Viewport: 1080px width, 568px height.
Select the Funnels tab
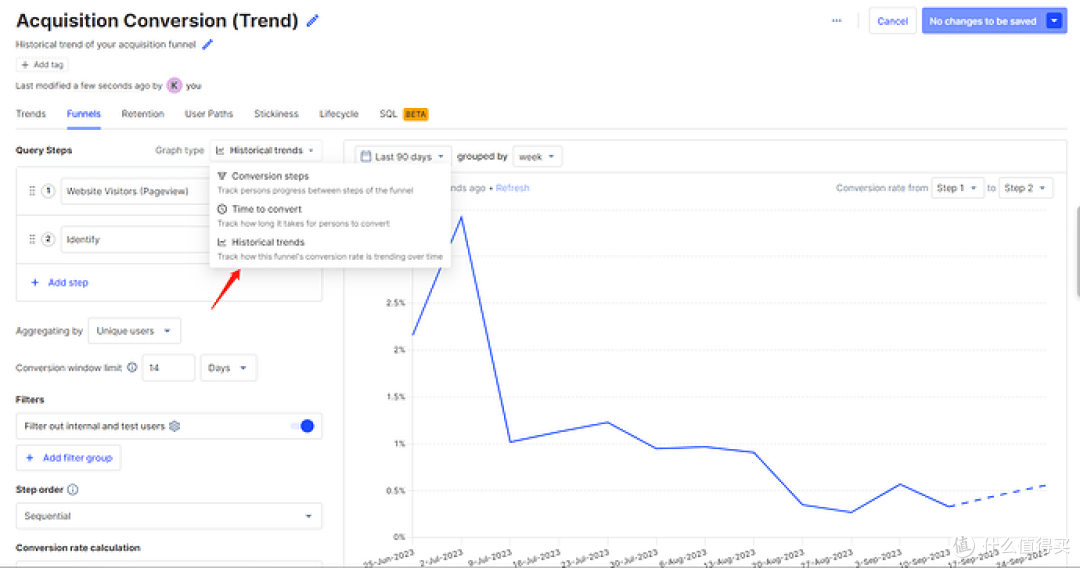[x=83, y=114]
